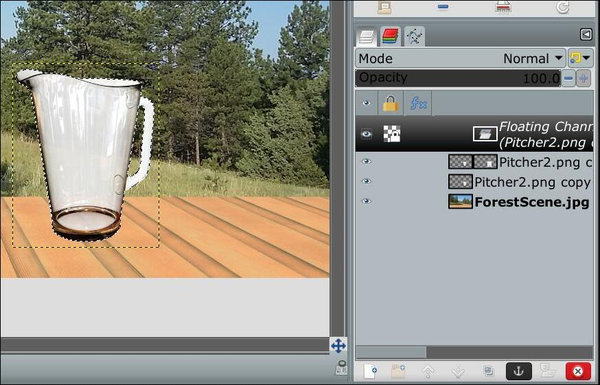Hide the Floating Channel layer
600x385 pixels.
click(x=366, y=134)
